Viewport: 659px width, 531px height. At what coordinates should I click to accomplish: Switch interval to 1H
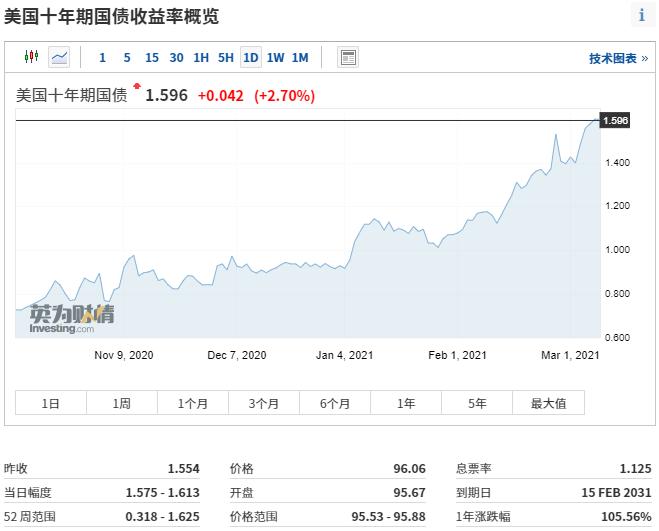click(x=201, y=57)
